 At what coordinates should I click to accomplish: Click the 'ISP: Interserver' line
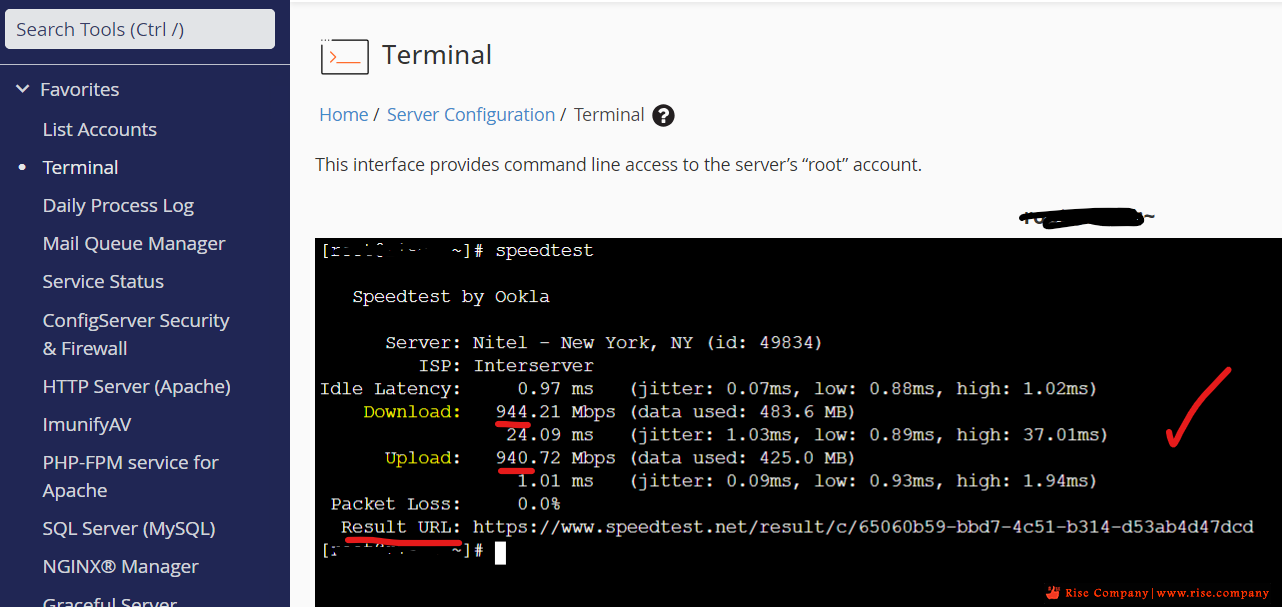(x=506, y=365)
